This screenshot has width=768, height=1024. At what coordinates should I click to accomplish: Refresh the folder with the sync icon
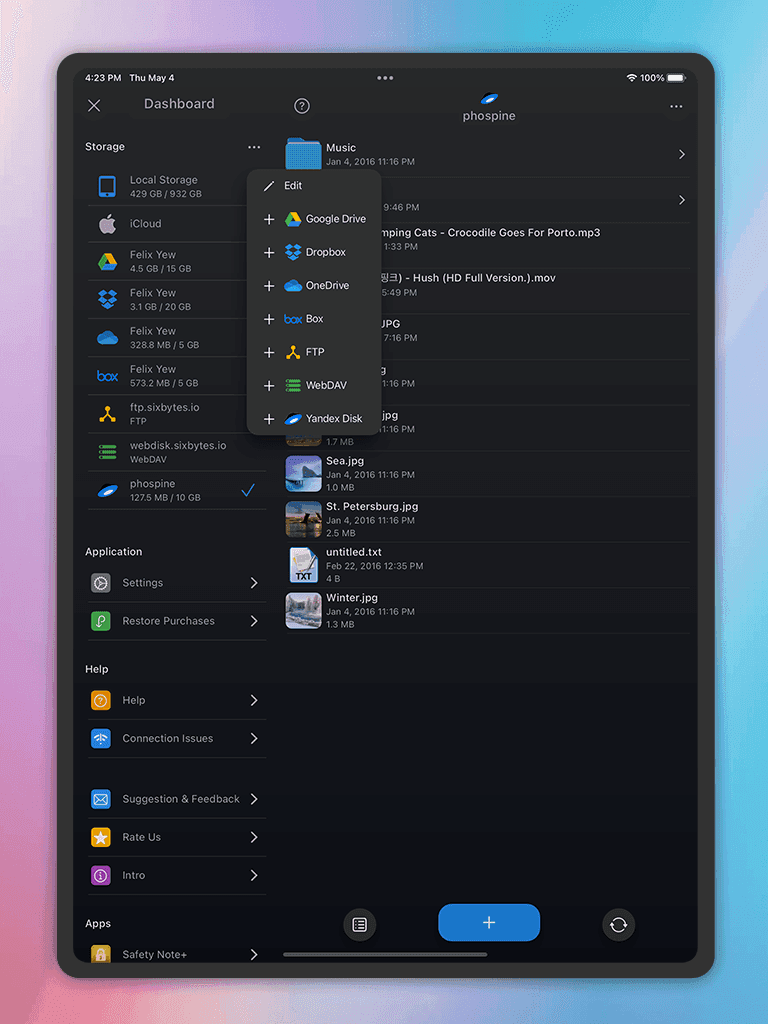point(618,925)
